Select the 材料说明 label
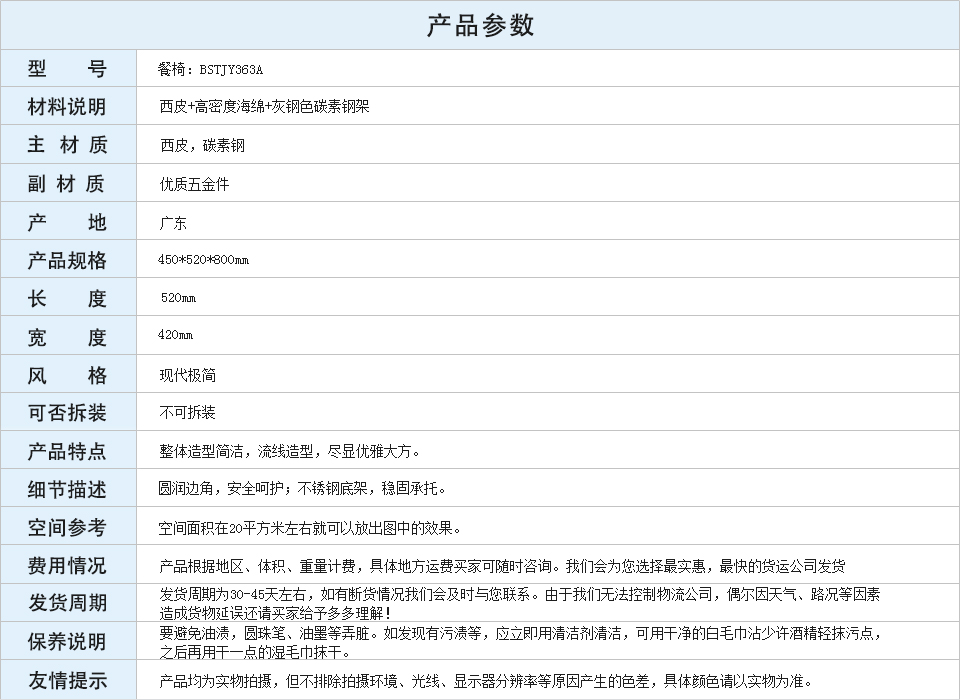 point(67,107)
